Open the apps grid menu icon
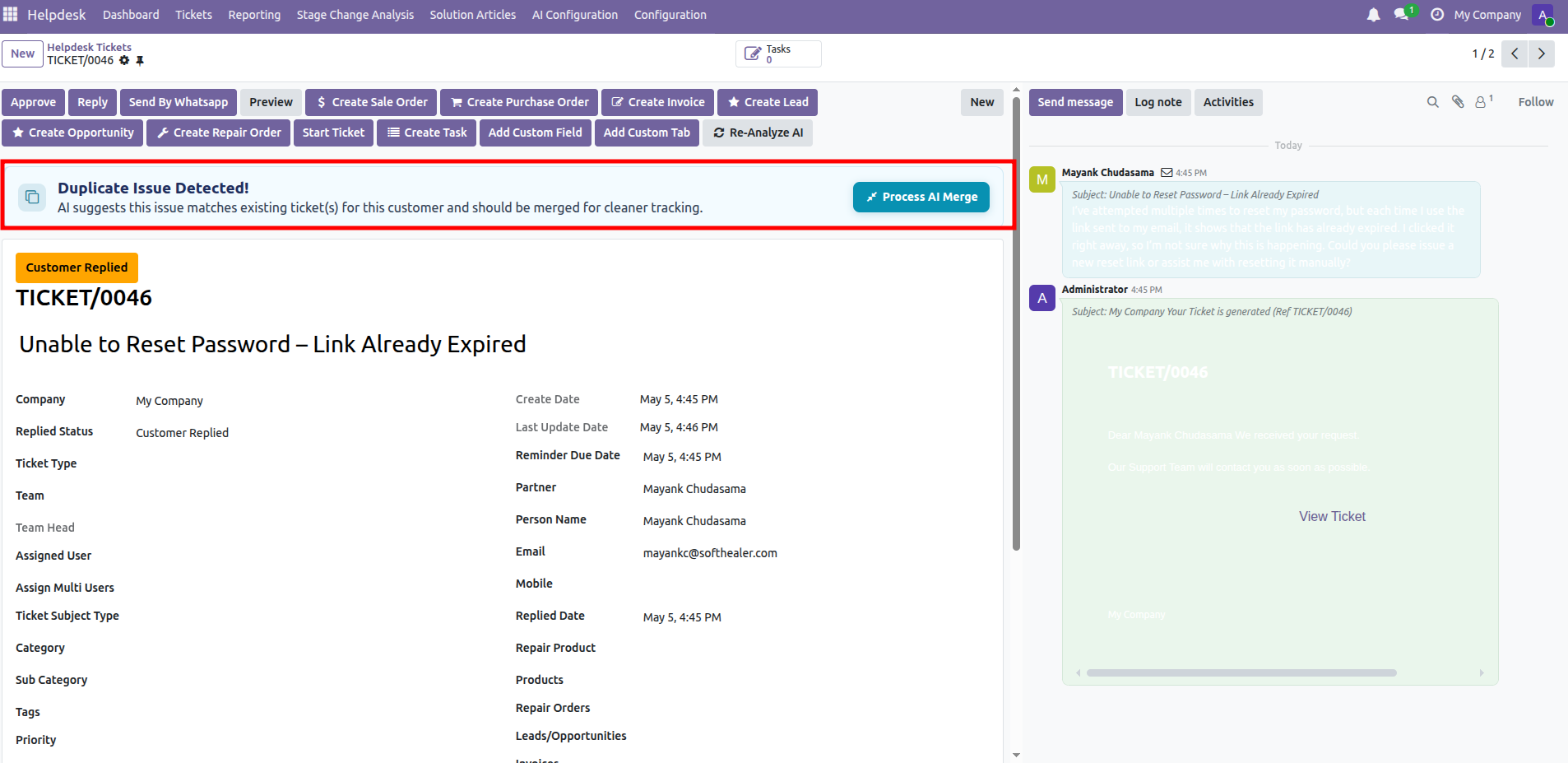The image size is (1568, 763). [x=11, y=14]
